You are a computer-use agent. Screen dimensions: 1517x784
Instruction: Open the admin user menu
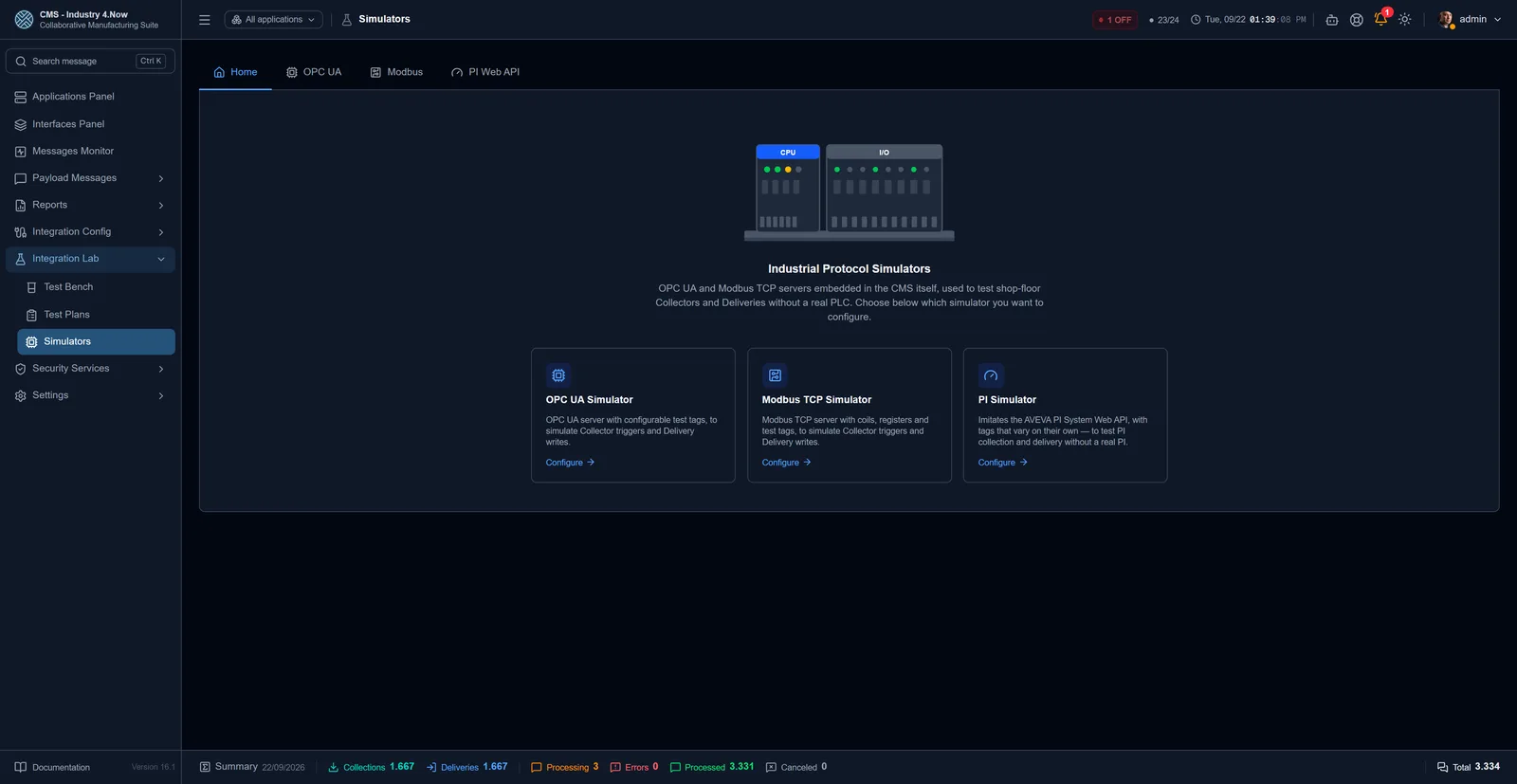pyautogui.click(x=1470, y=19)
